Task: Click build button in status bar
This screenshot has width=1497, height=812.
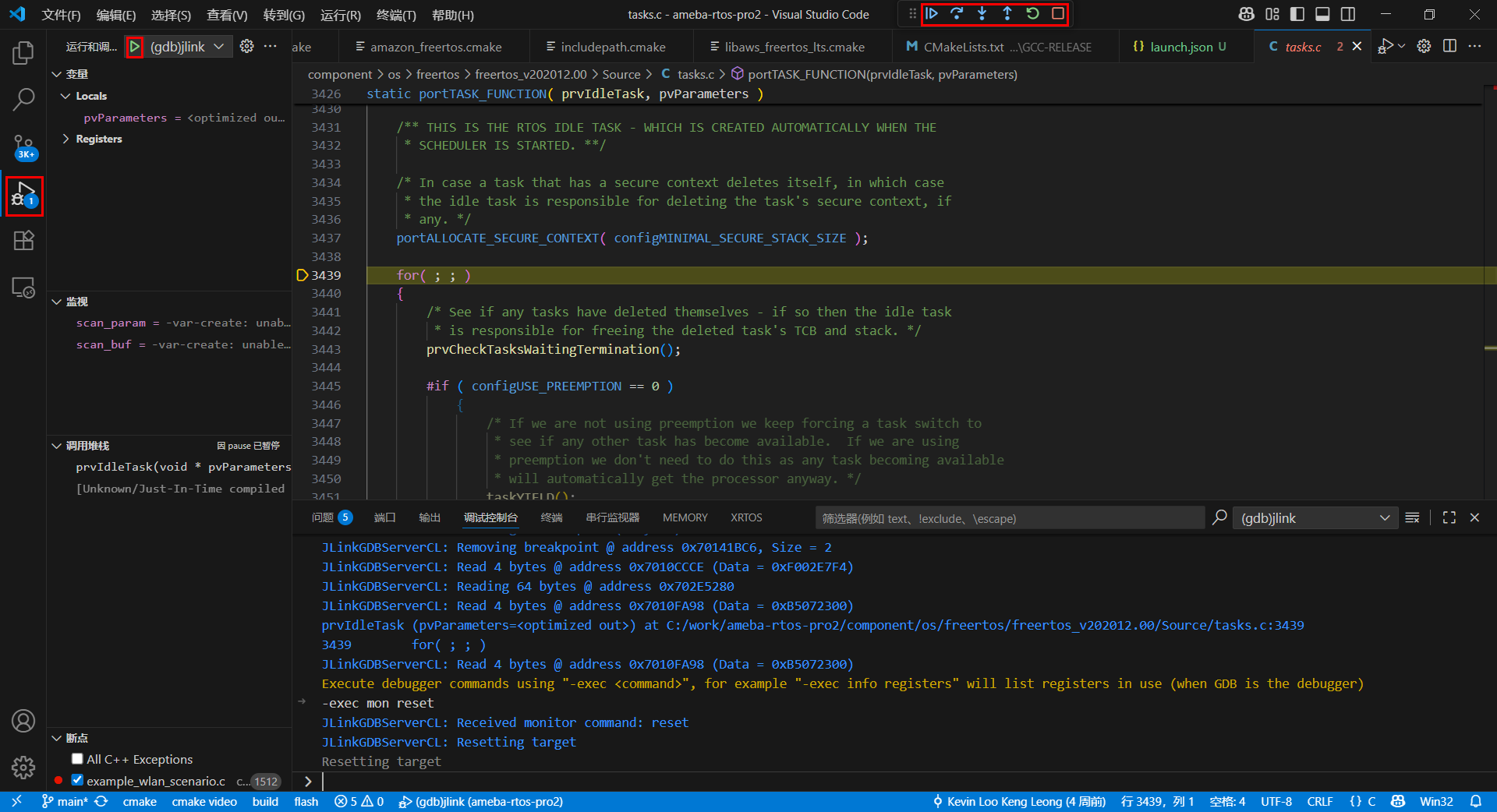Action: click(x=265, y=802)
